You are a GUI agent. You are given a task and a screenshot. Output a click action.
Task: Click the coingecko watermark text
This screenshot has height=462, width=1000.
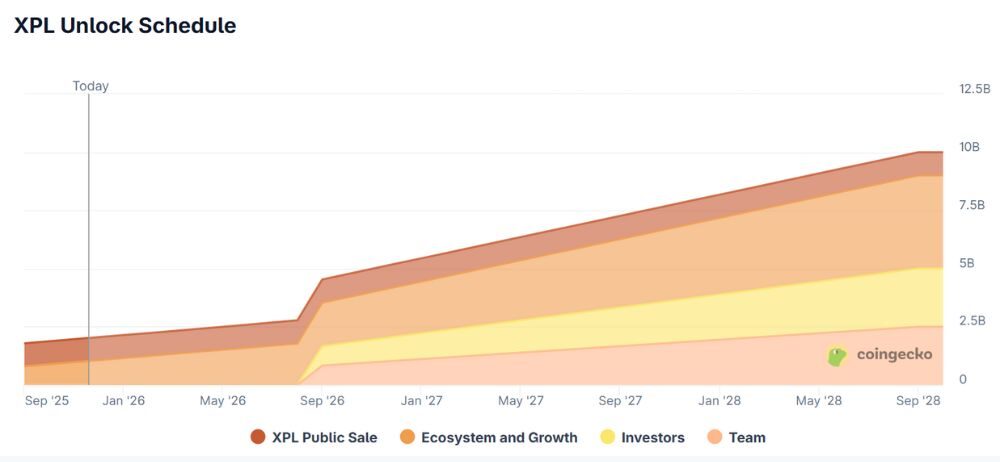coord(894,355)
